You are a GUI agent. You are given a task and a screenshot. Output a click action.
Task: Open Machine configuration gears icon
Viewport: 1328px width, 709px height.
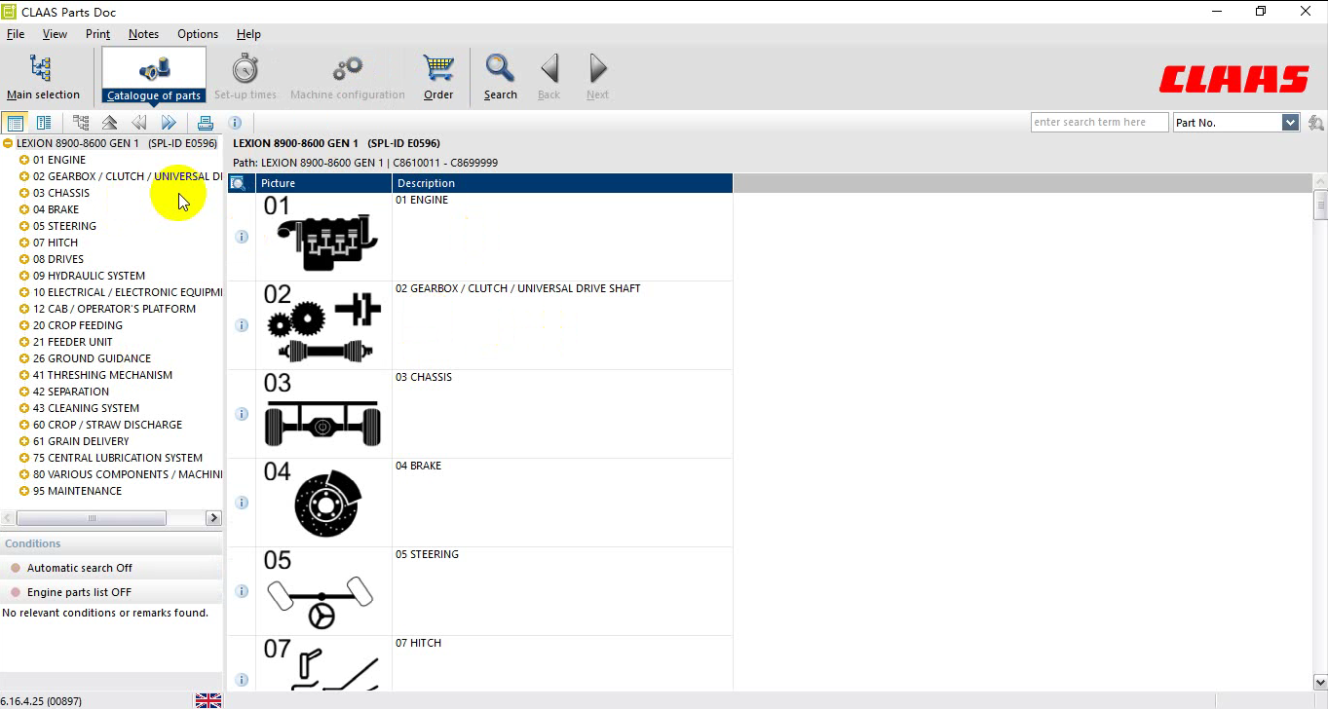pyautogui.click(x=348, y=69)
